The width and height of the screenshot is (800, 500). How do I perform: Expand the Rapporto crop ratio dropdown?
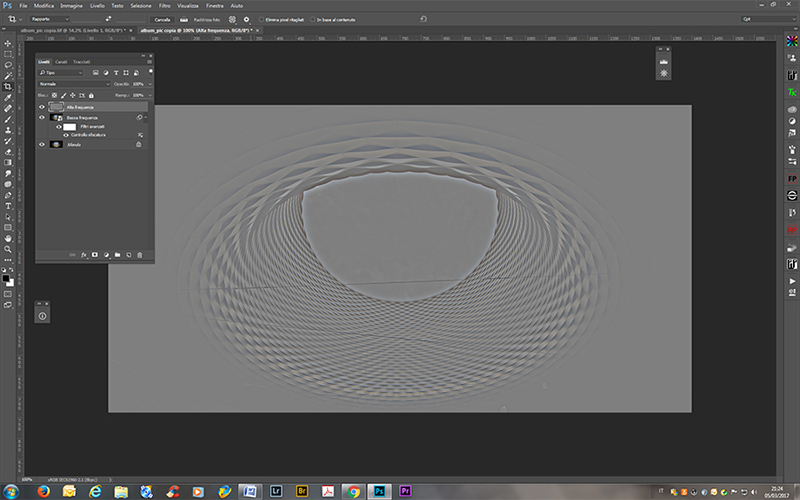pos(52,19)
